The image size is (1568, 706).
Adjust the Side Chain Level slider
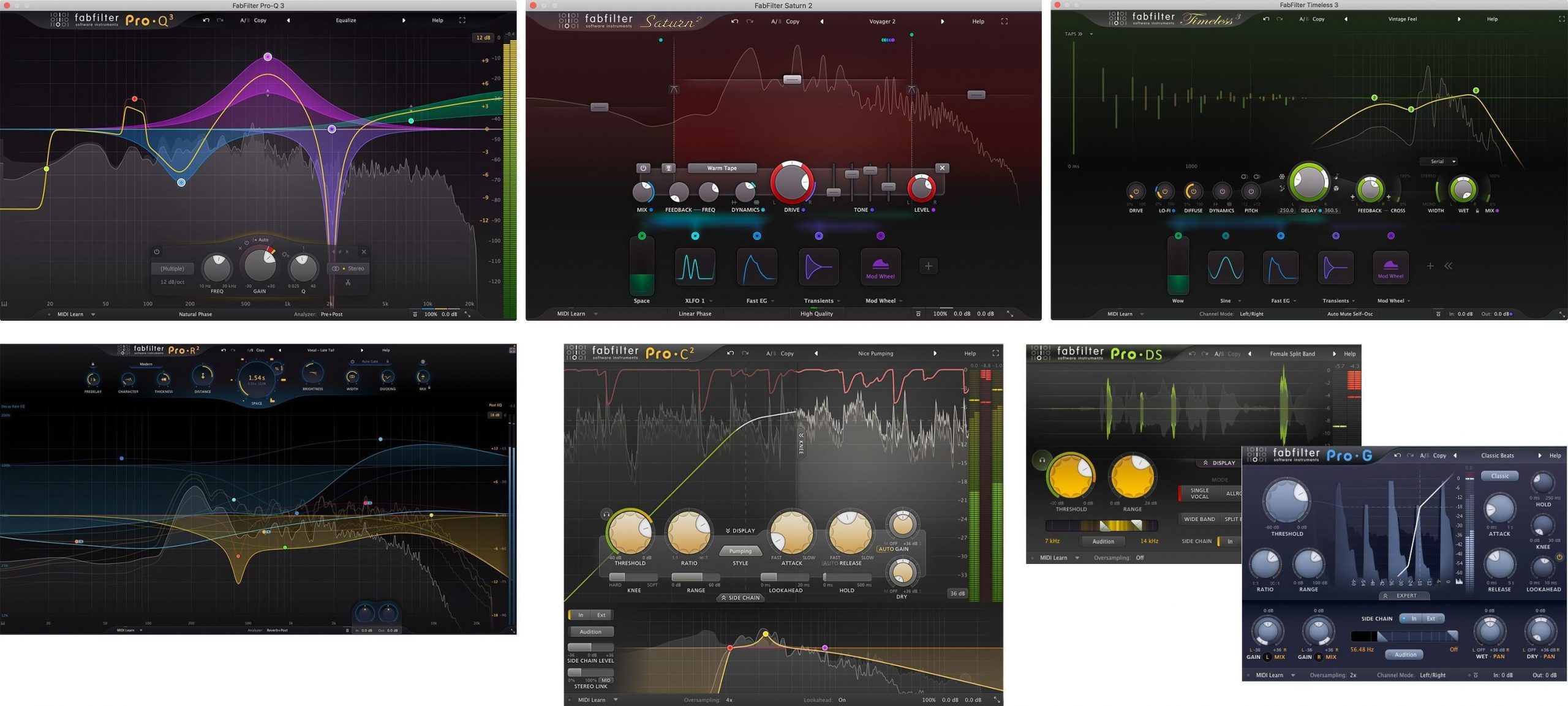590,647
